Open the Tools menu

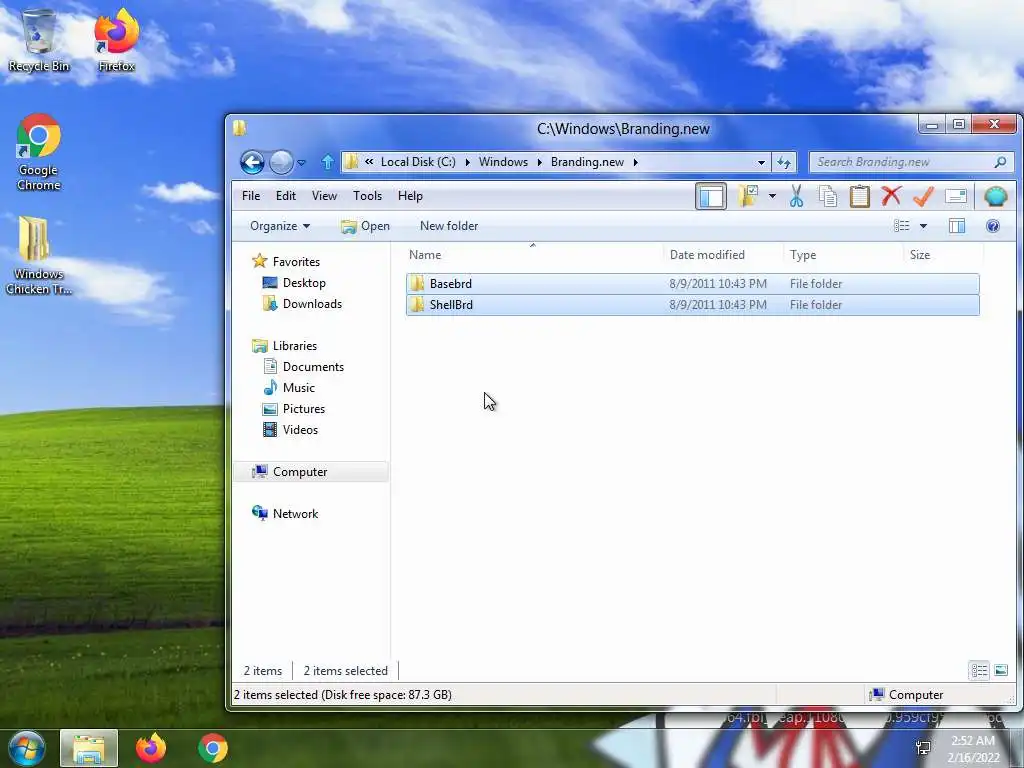click(x=367, y=196)
